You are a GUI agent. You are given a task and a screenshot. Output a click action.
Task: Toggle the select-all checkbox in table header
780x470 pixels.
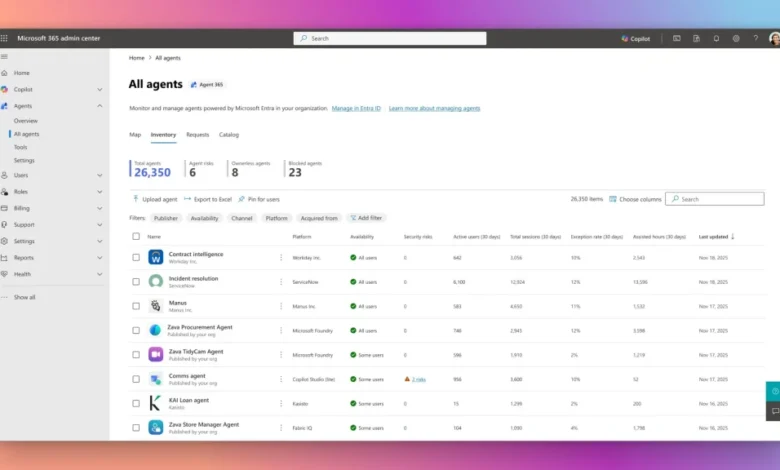(137, 237)
